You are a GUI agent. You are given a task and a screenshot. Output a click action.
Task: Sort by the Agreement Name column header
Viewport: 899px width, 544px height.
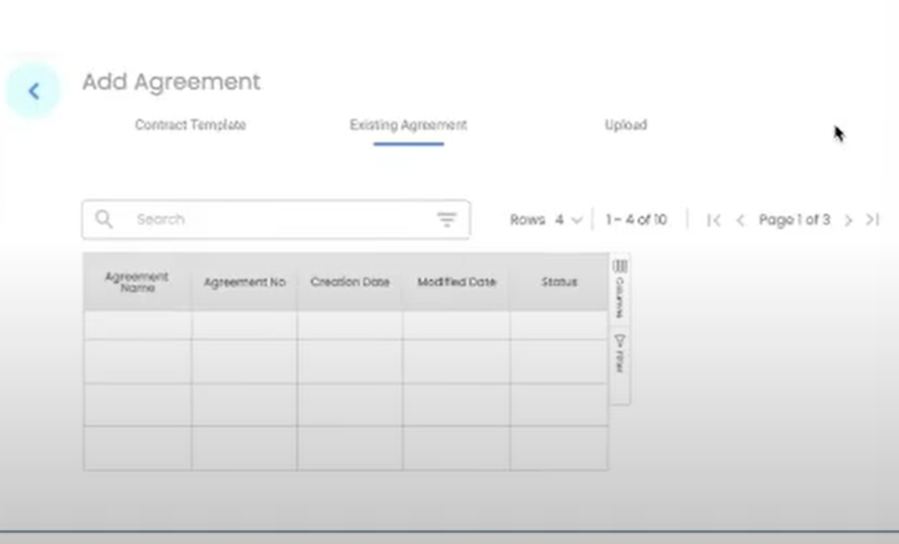pyautogui.click(x=137, y=282)
